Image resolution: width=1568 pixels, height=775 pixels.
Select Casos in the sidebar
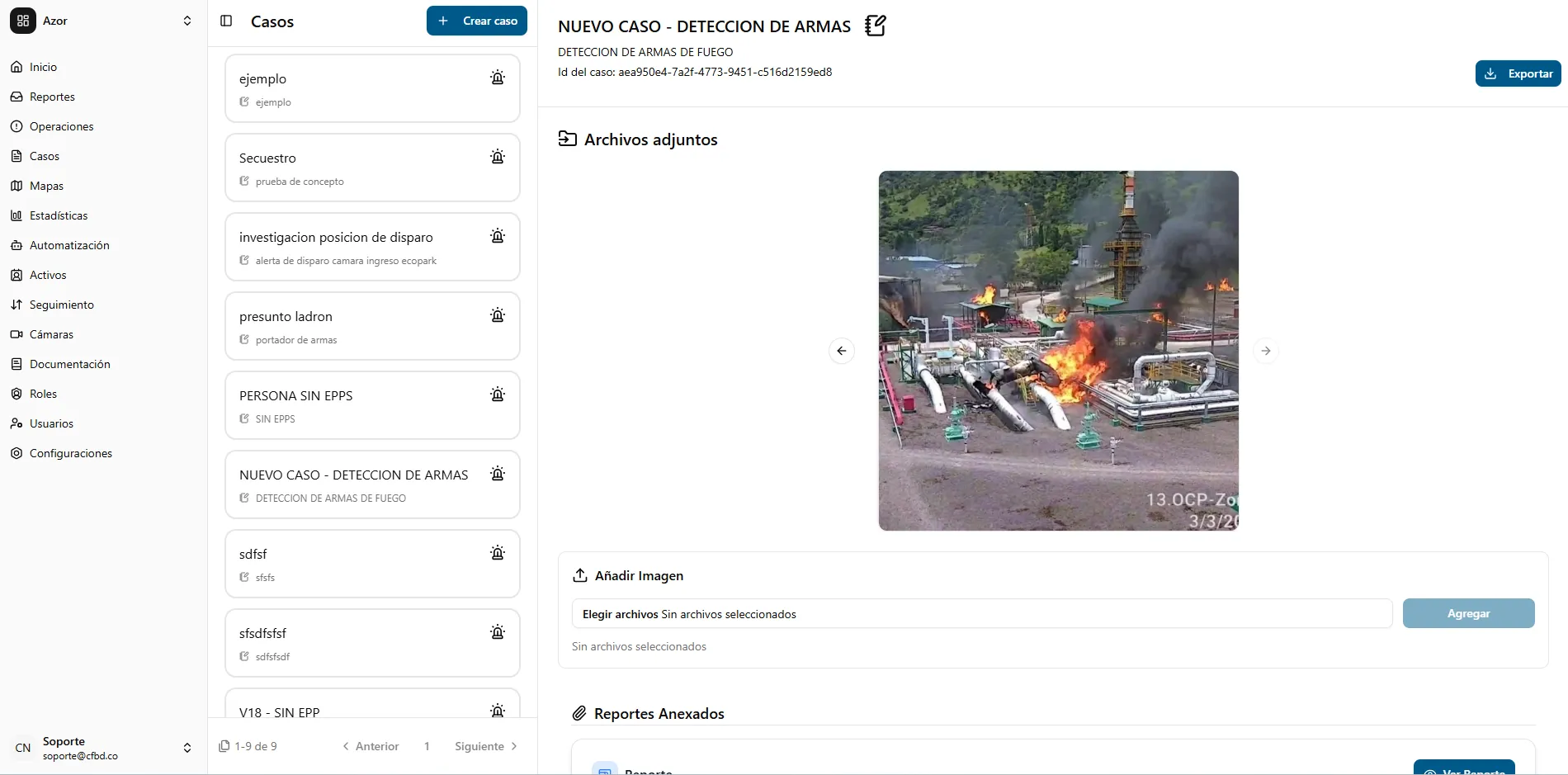click(35, 156)
